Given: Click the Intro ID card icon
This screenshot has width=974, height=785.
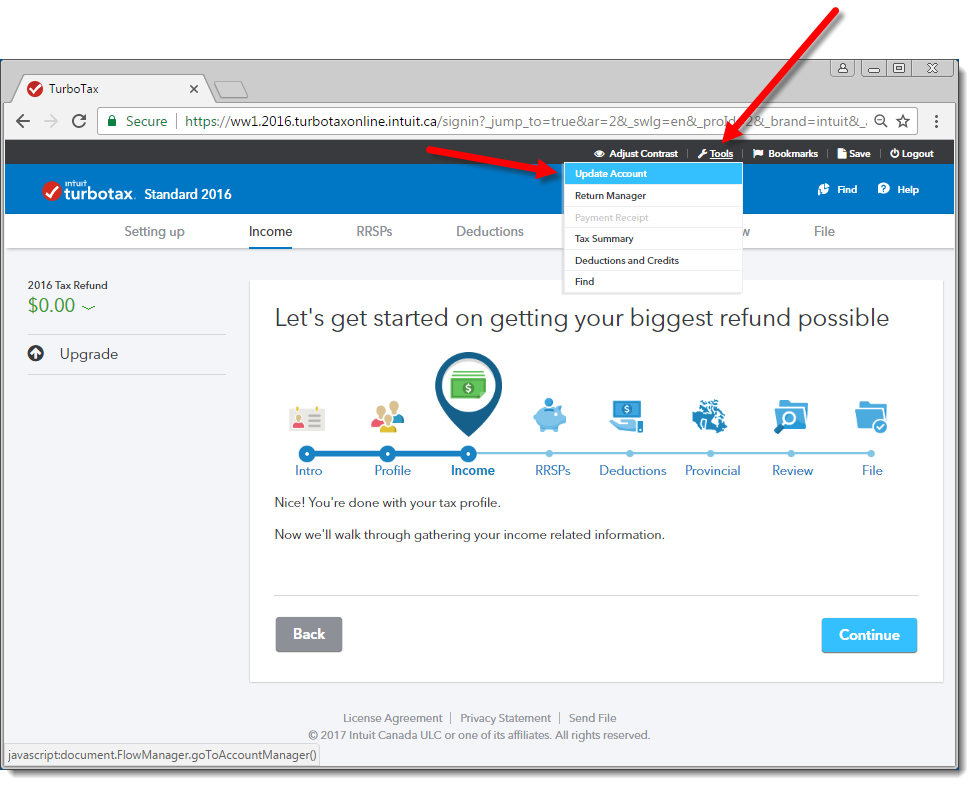Looking at the screenshot, I should (x=307, y=419).
